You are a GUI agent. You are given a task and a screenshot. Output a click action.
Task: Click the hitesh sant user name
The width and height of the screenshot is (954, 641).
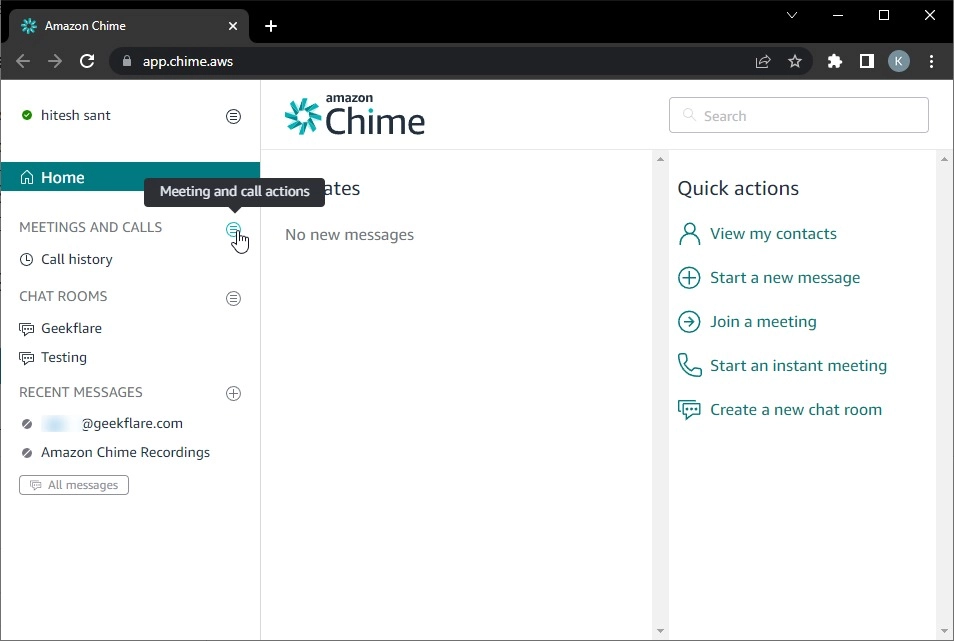pyautogui.click(x=75, y=116)
